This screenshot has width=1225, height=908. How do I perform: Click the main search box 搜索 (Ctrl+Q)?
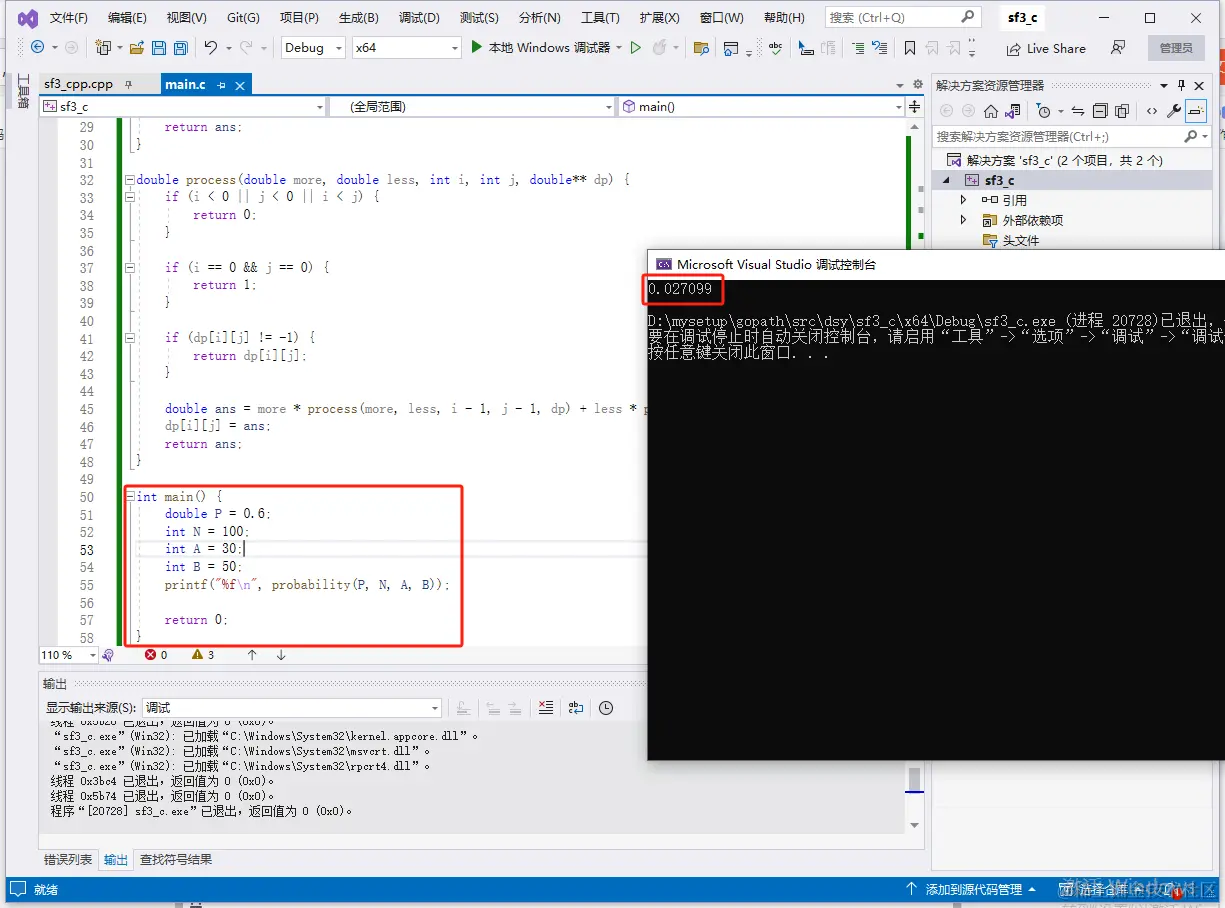pos(902,17)
